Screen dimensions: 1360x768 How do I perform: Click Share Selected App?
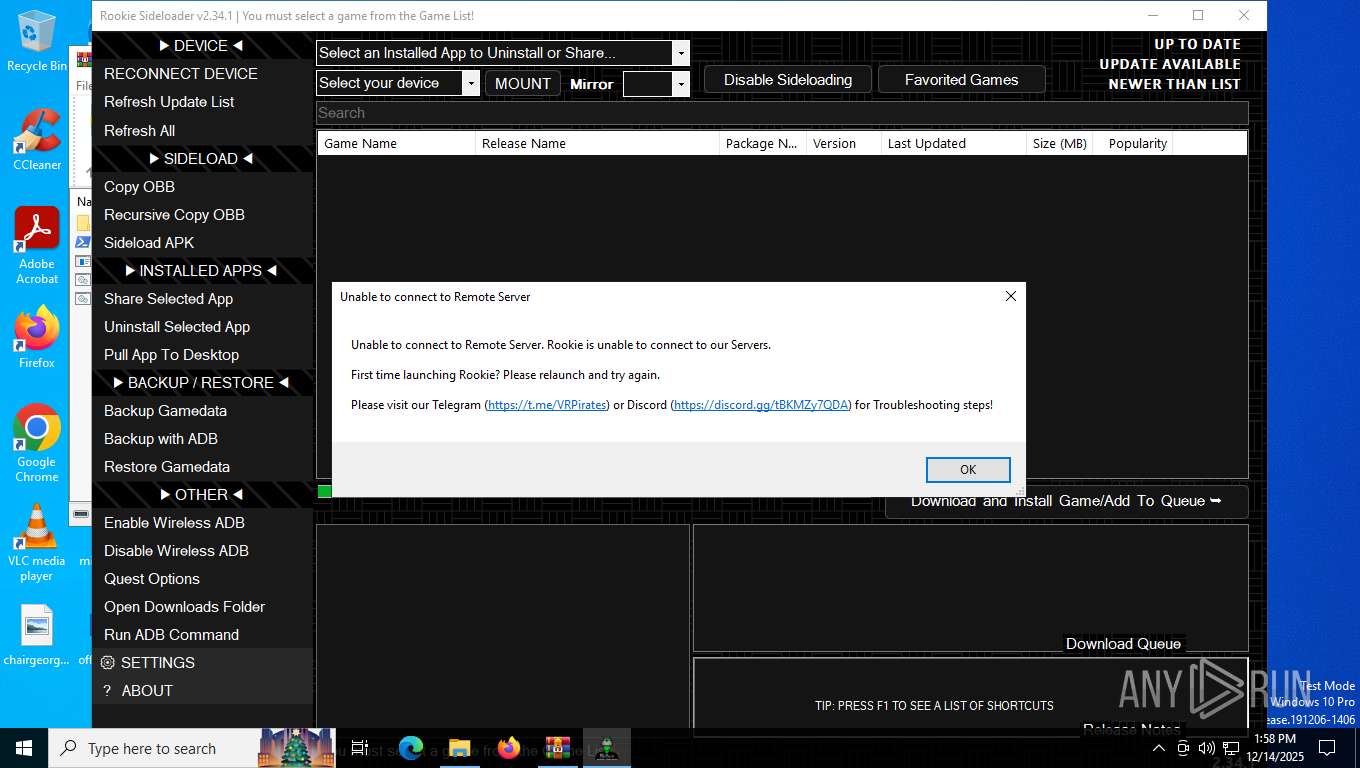pyautogui.click(x=202, y=298)
